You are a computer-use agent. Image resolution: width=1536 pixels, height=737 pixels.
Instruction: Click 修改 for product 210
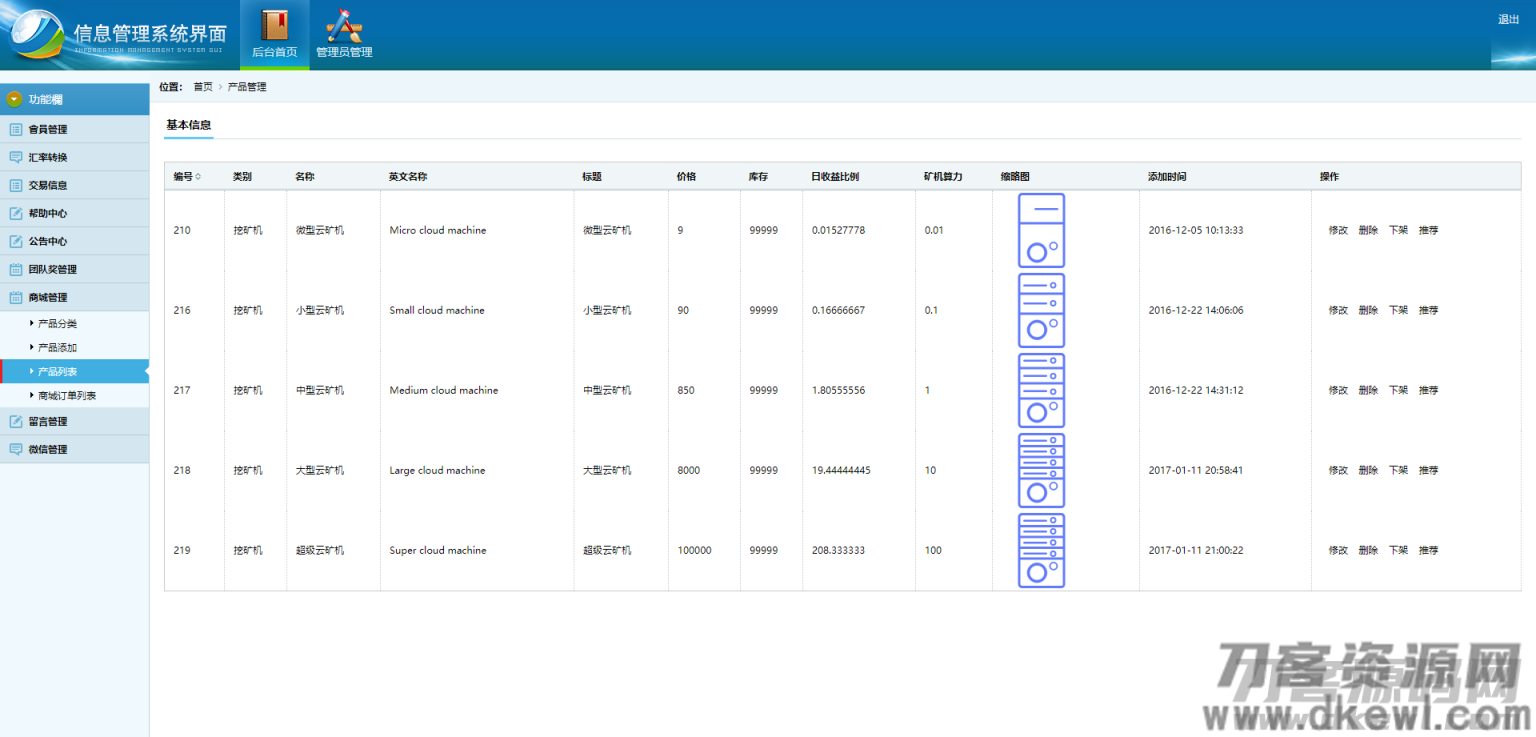[x=1338, y=230]
